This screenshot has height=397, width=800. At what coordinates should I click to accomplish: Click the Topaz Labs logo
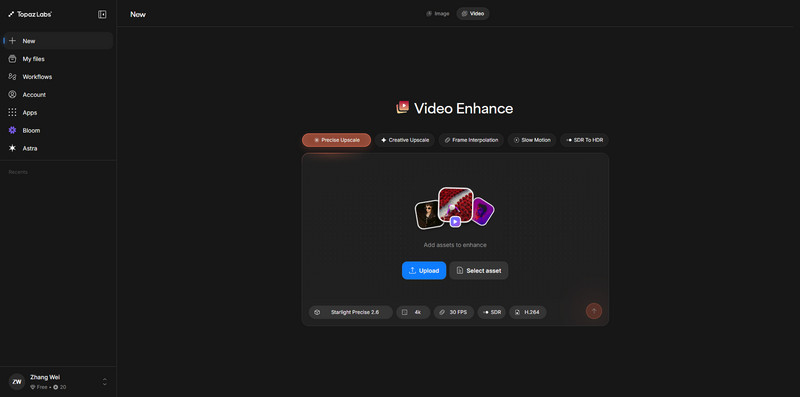click(30, 14)
